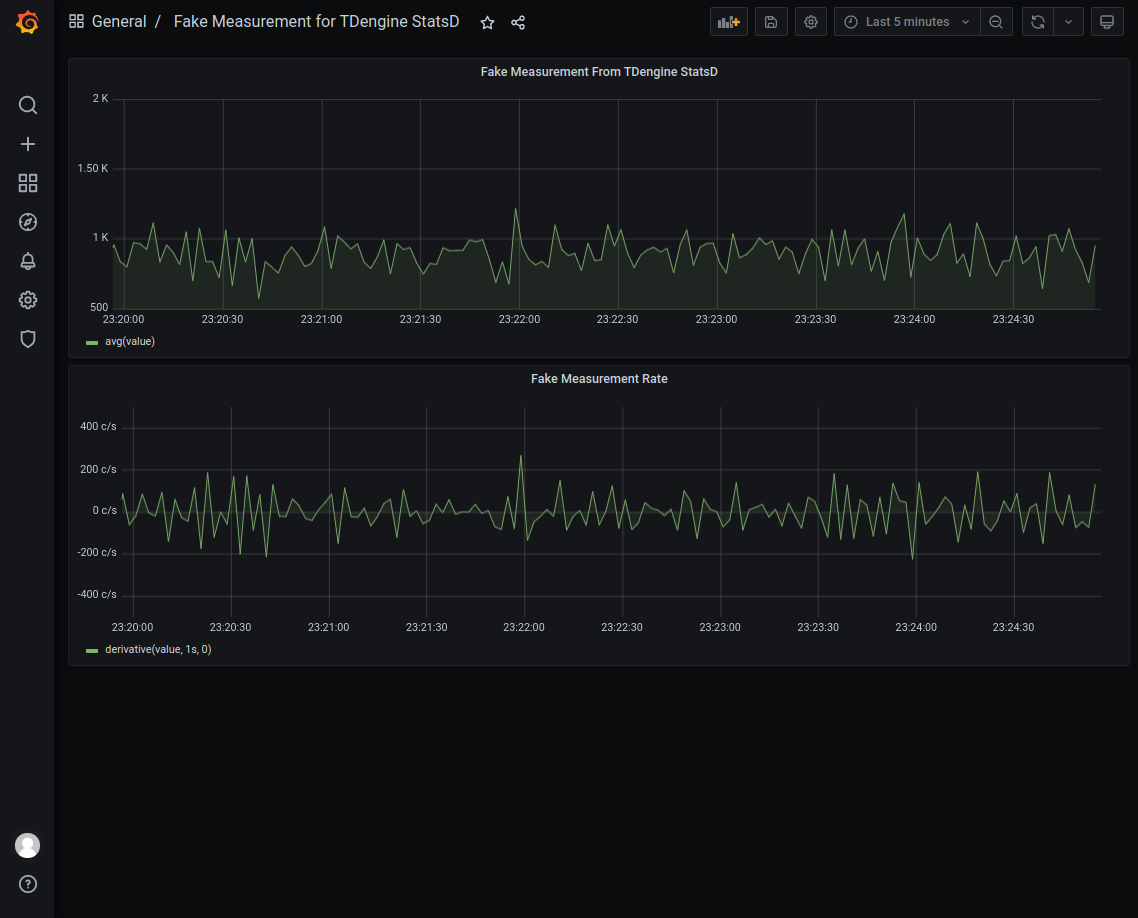Go to the General folder breadcrumb
The image size is (1138, 918).
119,21
